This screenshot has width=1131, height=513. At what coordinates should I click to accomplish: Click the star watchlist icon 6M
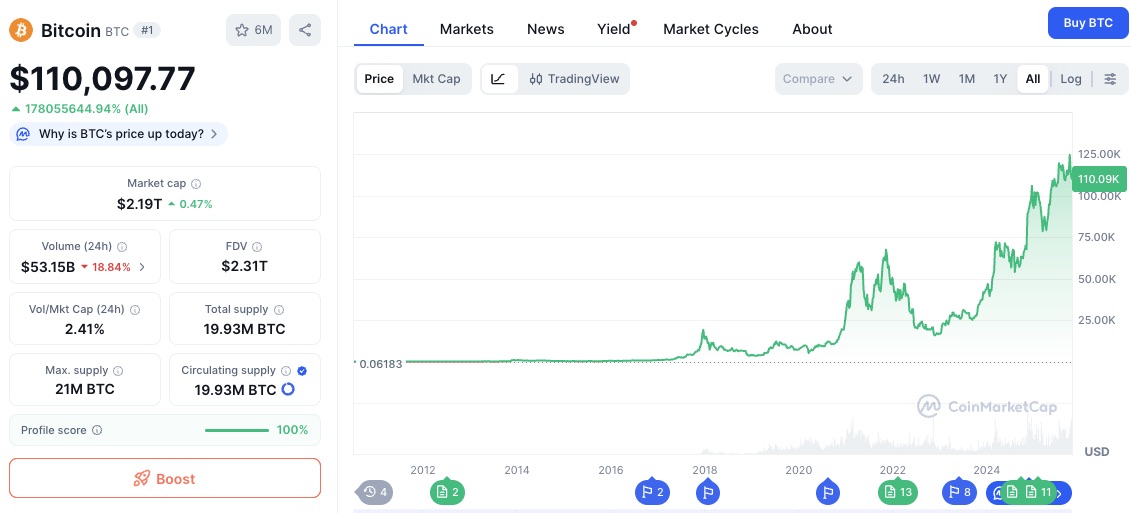pos(253,30)
